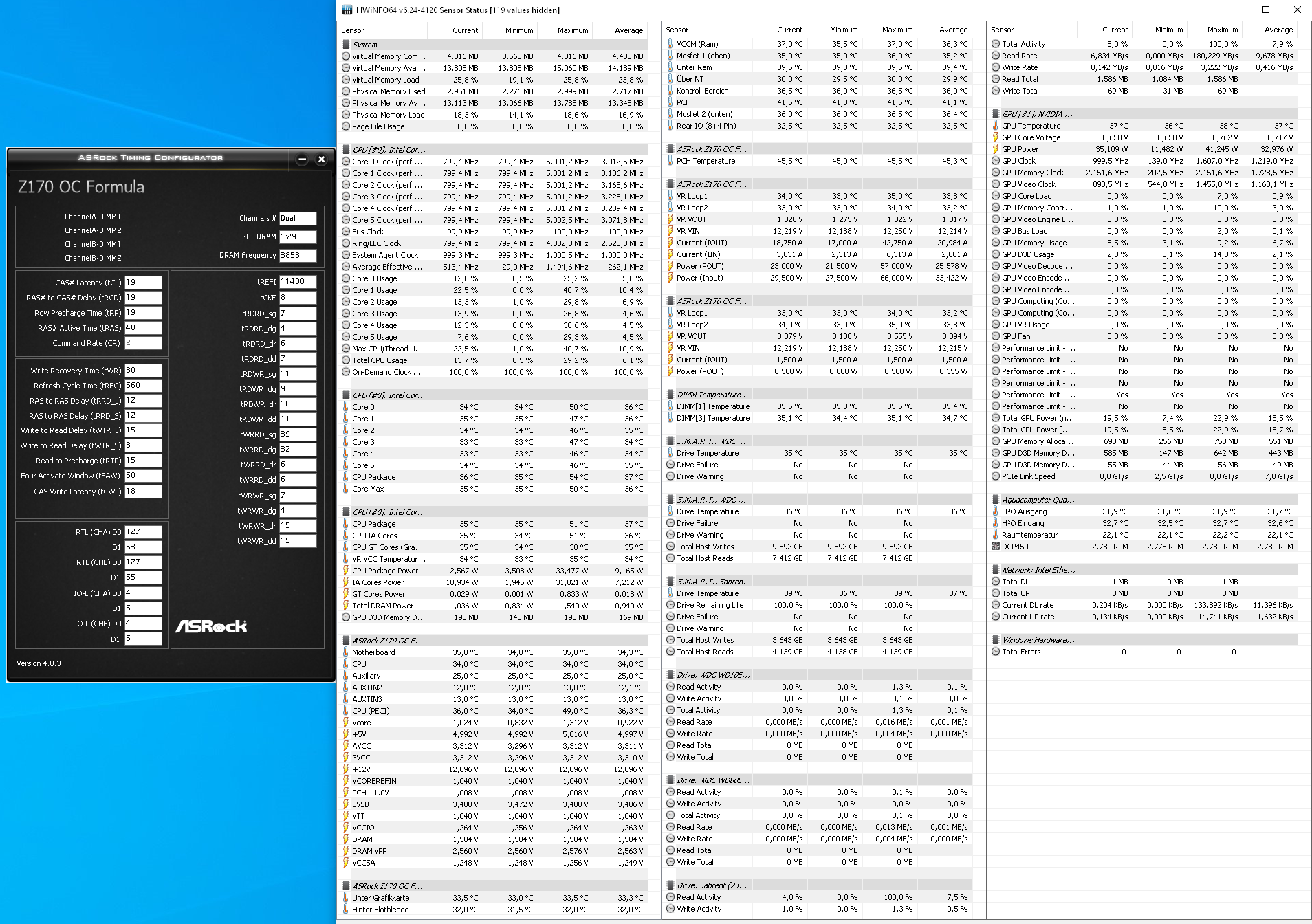
Task: Click the Bus Clock row icon
Action: [x=346, y=232]
